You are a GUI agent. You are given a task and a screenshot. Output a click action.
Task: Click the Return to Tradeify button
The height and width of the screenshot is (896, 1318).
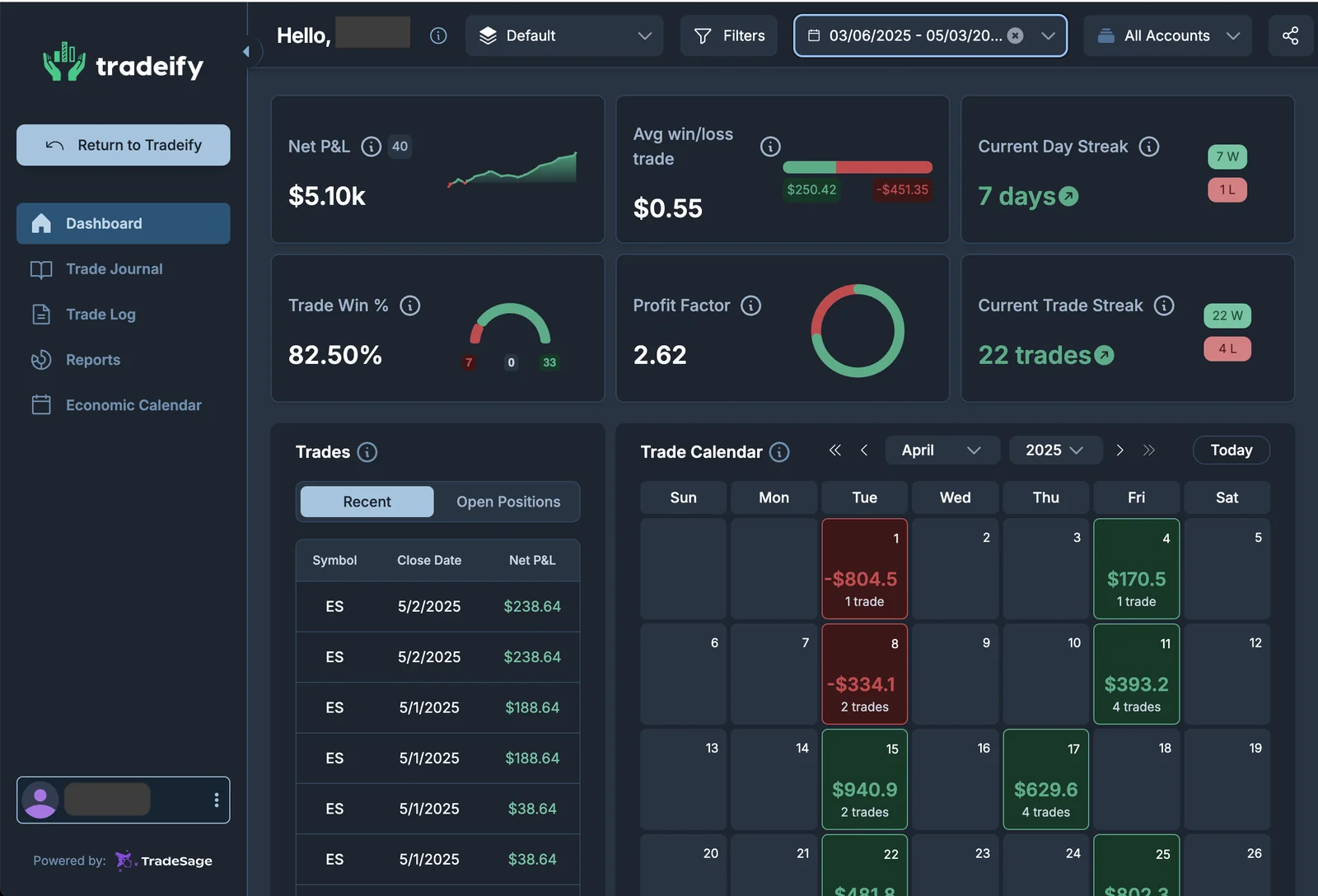(124, 145)
